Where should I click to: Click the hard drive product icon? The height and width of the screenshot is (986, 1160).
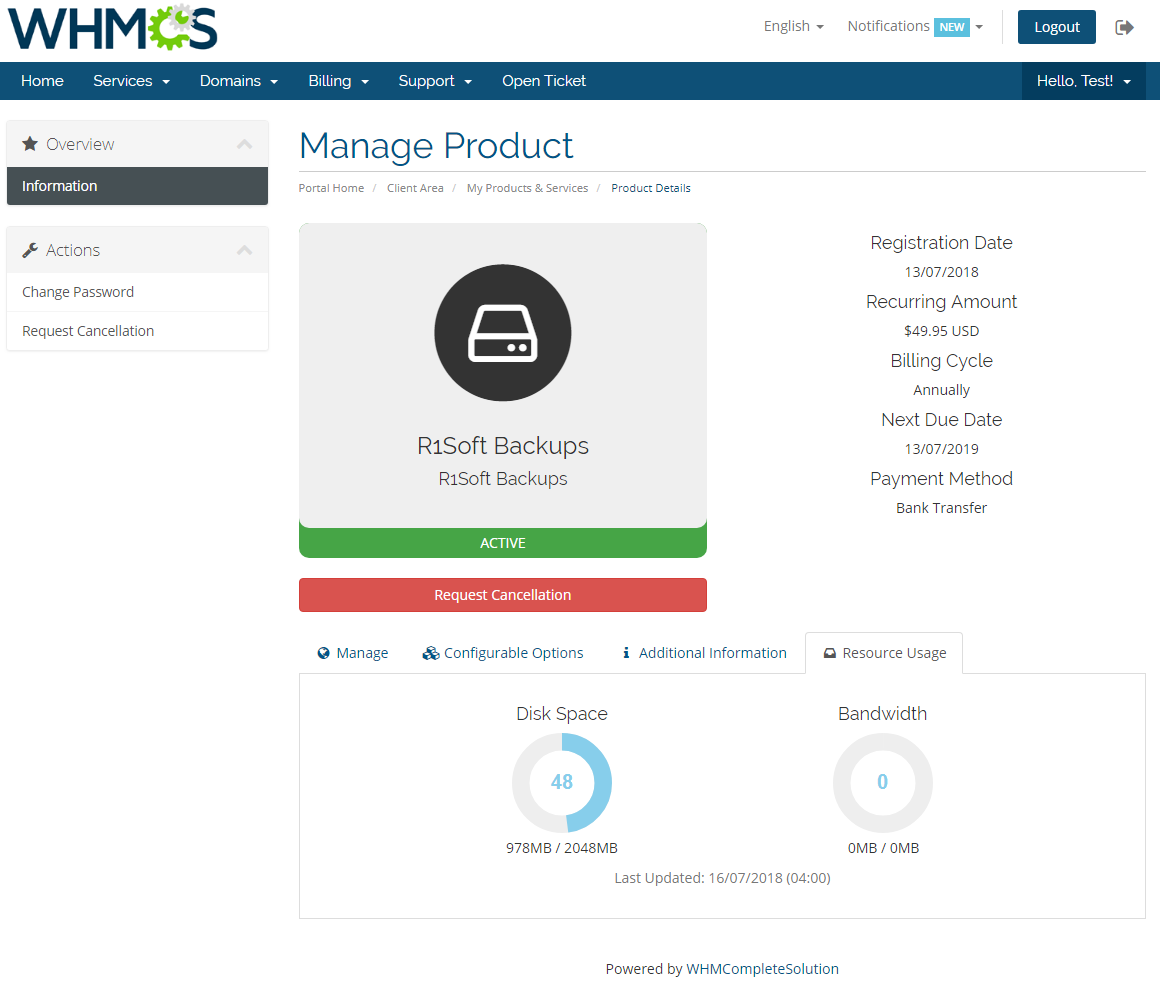tap(502, 334)
